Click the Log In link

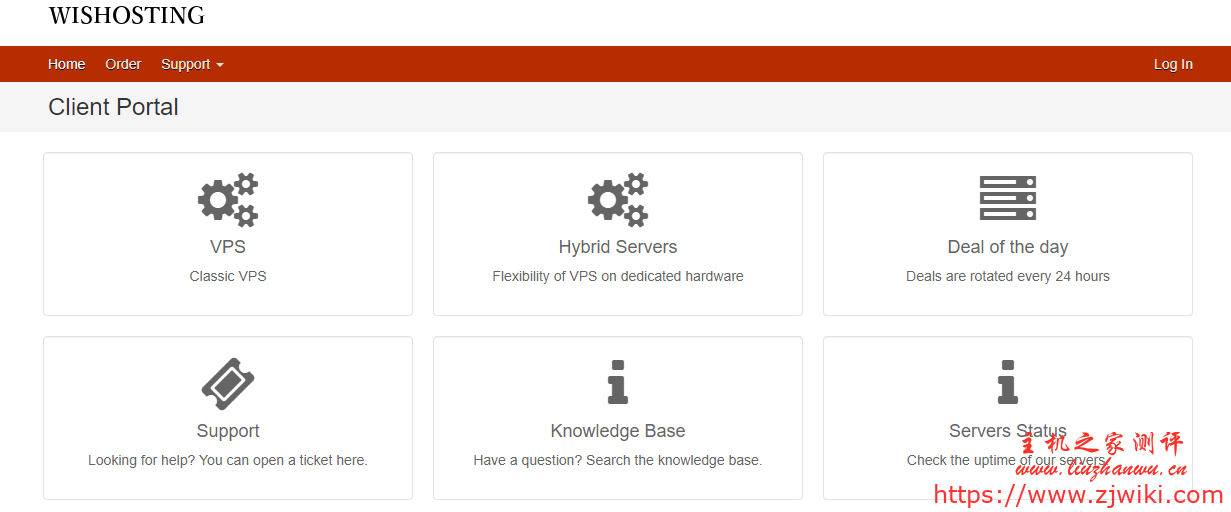[x=1173, y=64]
